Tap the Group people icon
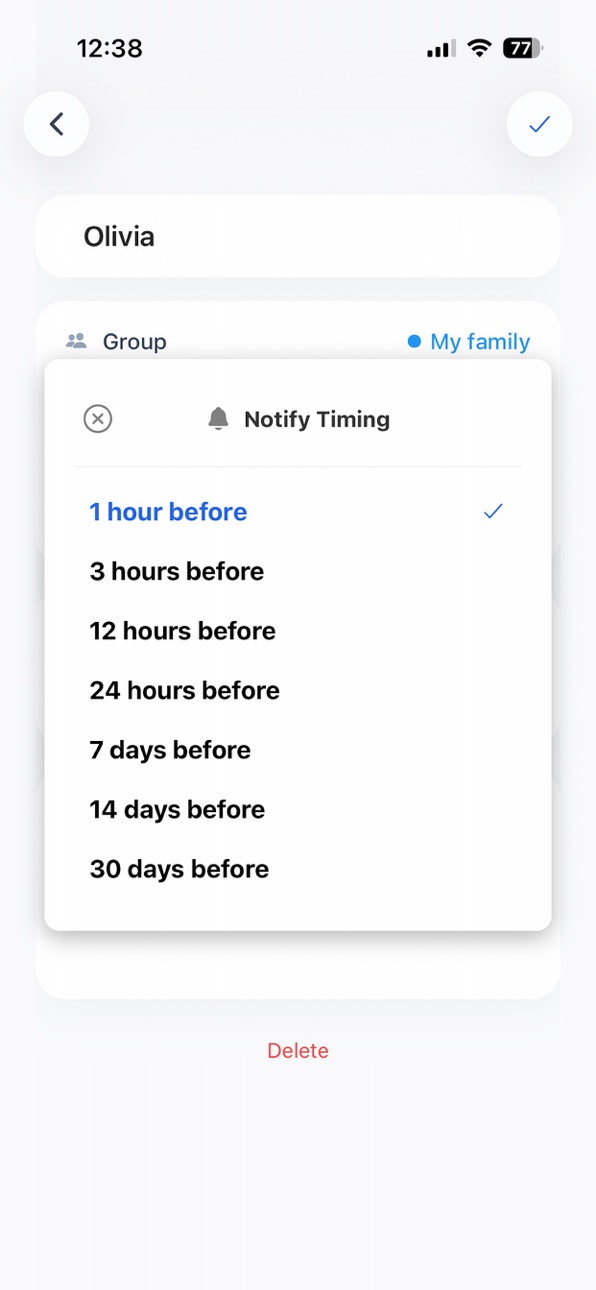596x1290 pixels. pos(76,341)
